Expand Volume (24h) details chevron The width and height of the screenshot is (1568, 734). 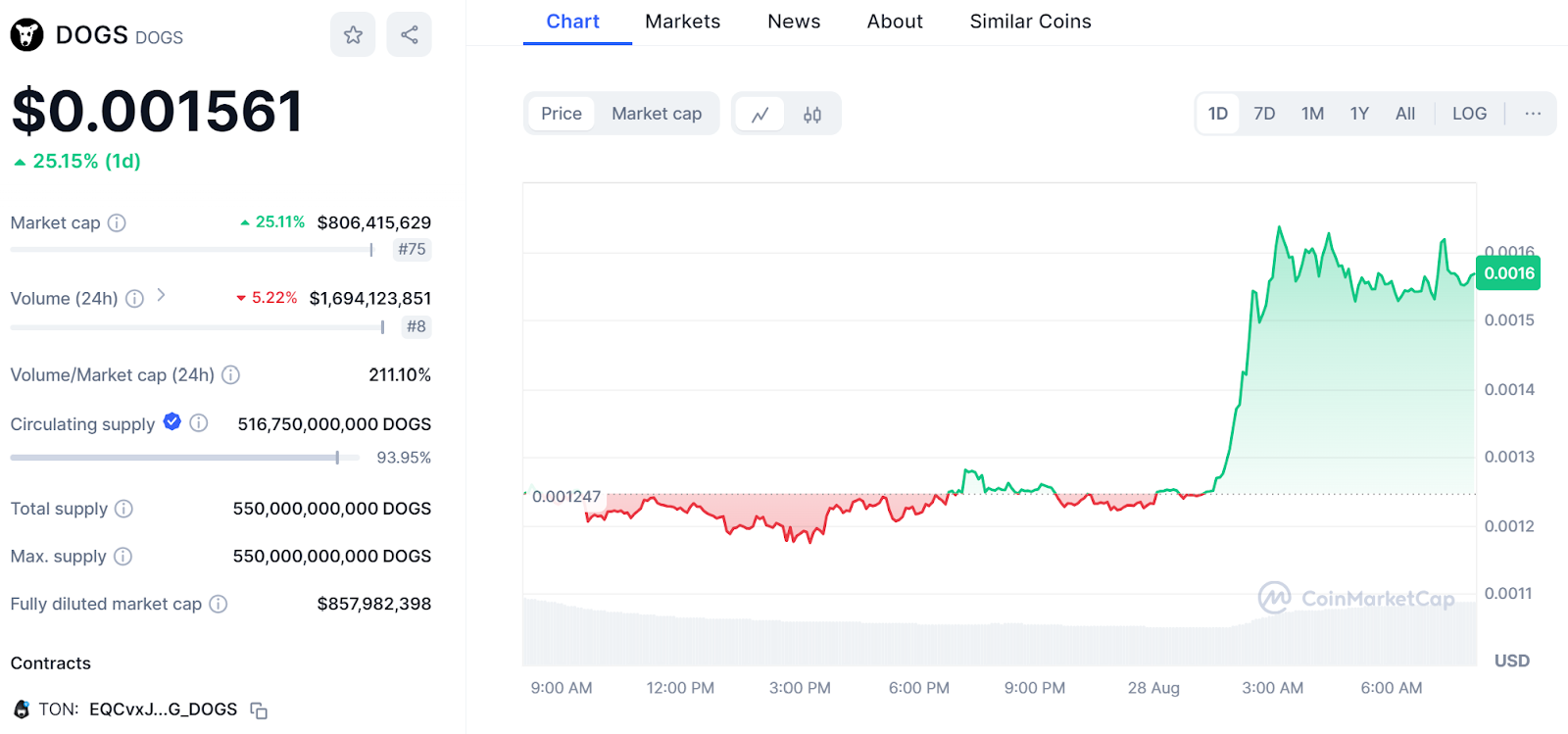coord(162,295)
